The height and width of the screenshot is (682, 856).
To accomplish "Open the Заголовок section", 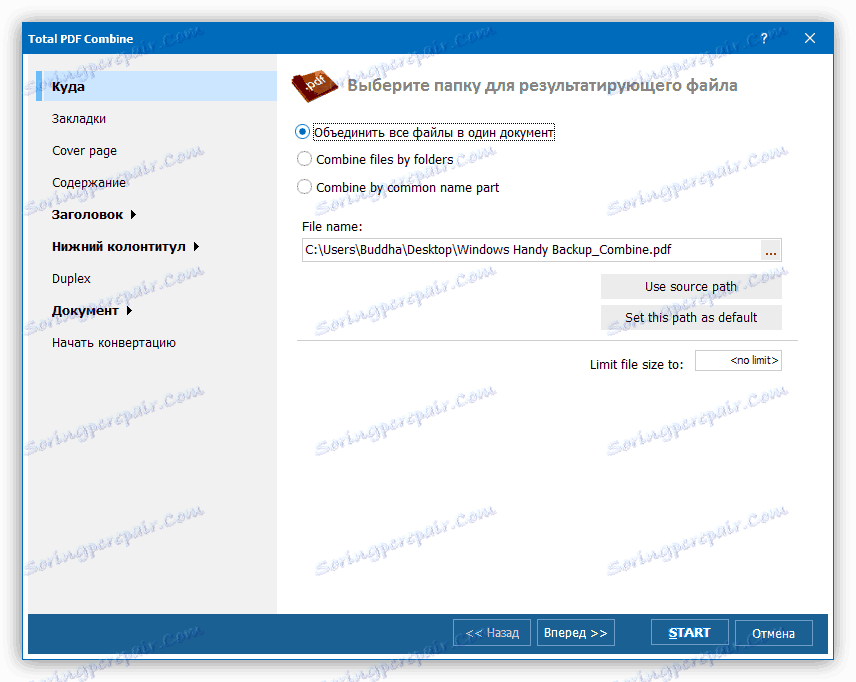I will click(x=87, y=215).
